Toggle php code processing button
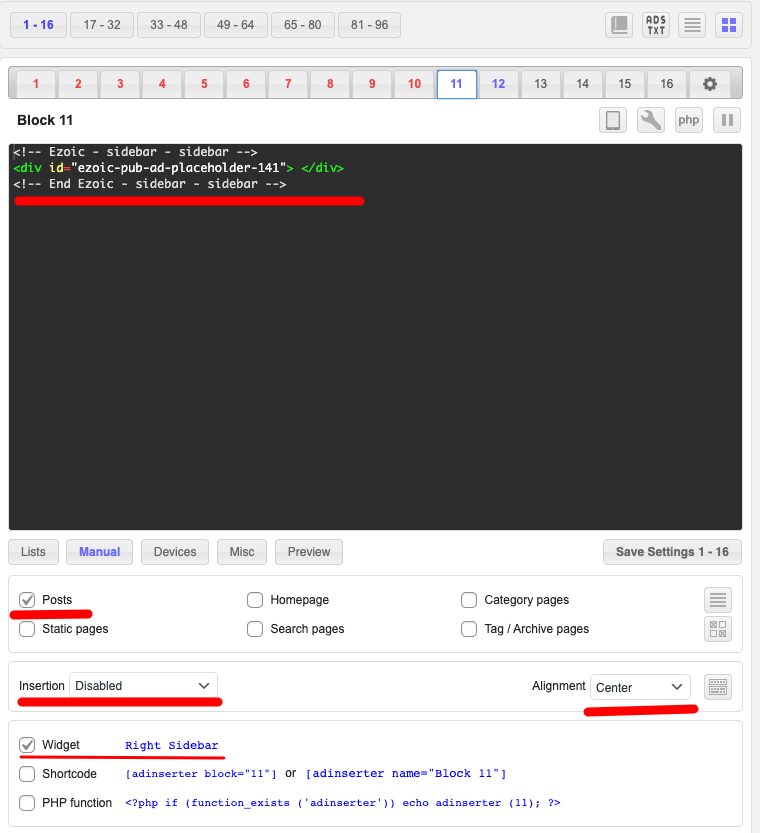Viewport: 760px width, 833px height. 689,120
